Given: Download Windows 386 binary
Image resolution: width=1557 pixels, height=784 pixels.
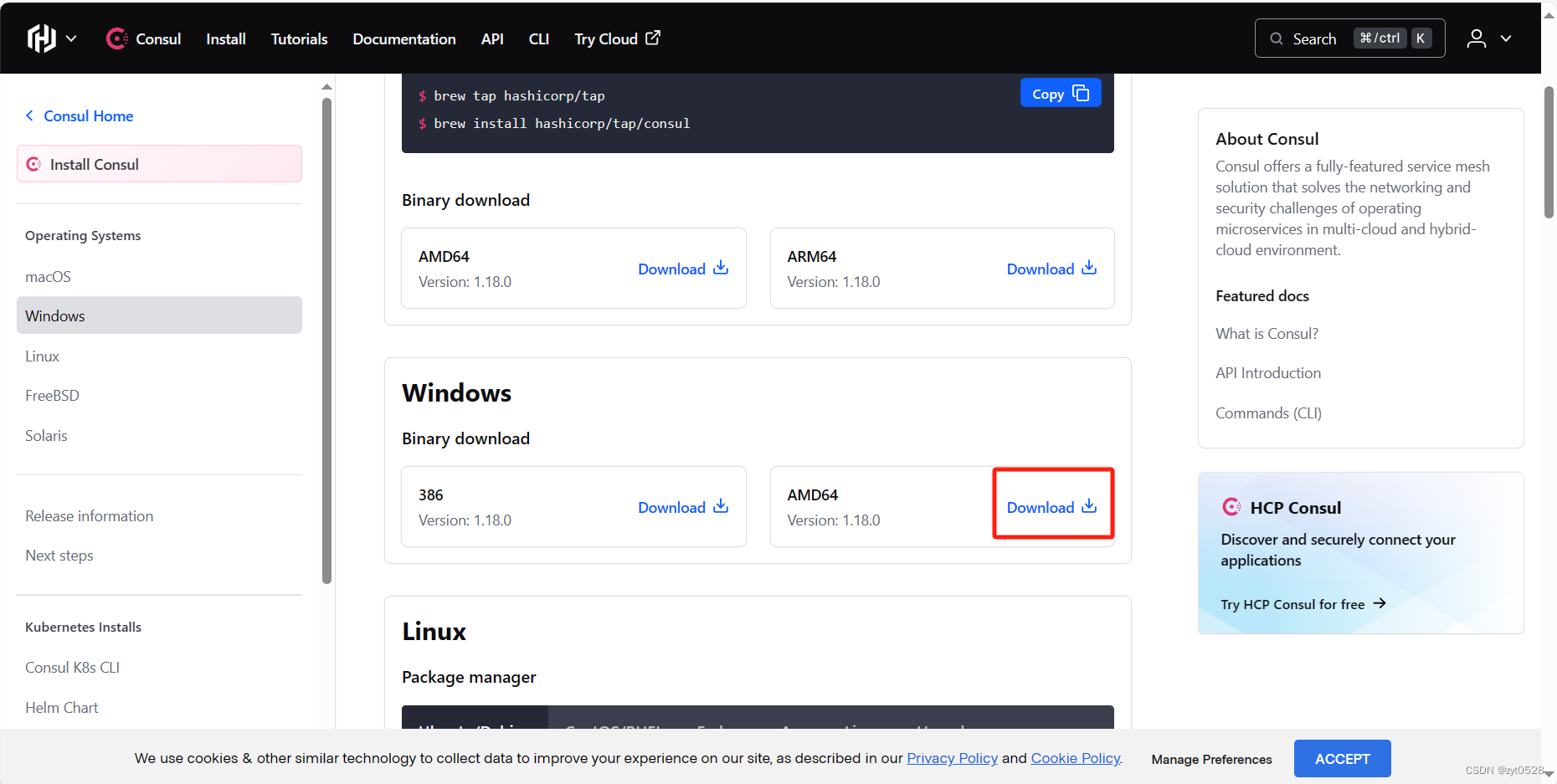Looking at the screenshot, I should pyautogui.click(x=683, y=507).
